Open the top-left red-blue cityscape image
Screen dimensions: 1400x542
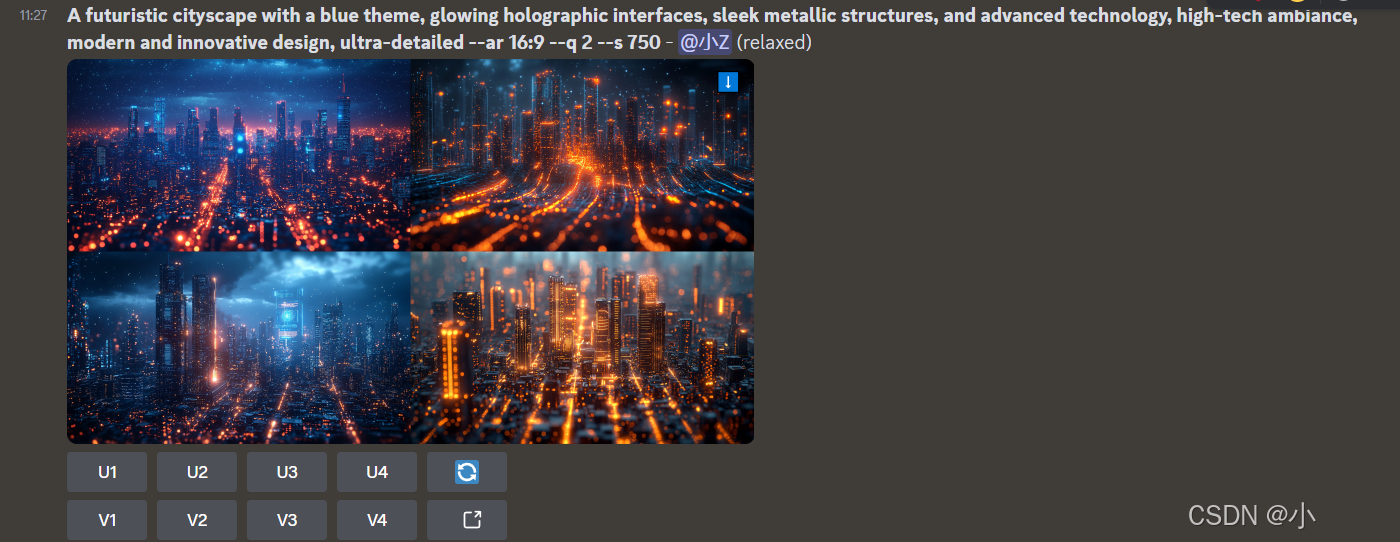point(238,155)
